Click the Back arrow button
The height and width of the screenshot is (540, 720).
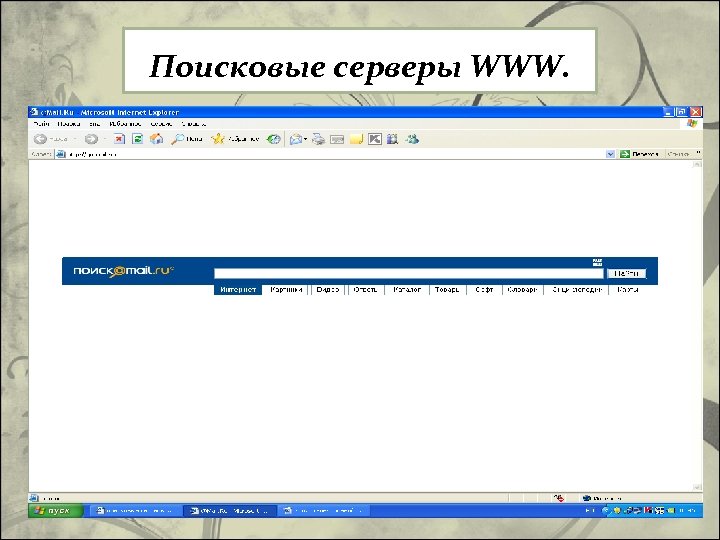click(x=40, y=139)
